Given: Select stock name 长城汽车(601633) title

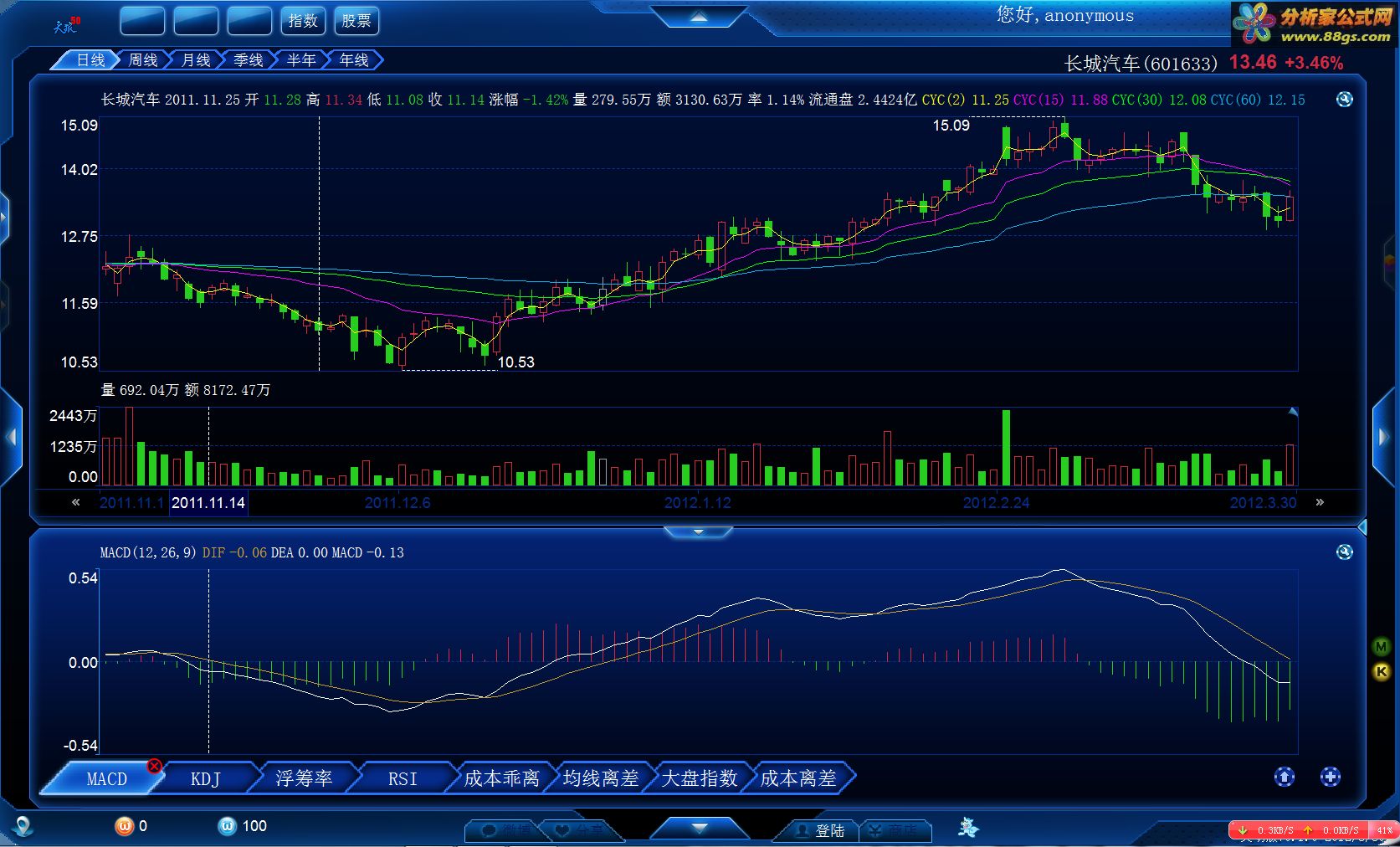Looking at the screenshot, I should (1141, 64).
